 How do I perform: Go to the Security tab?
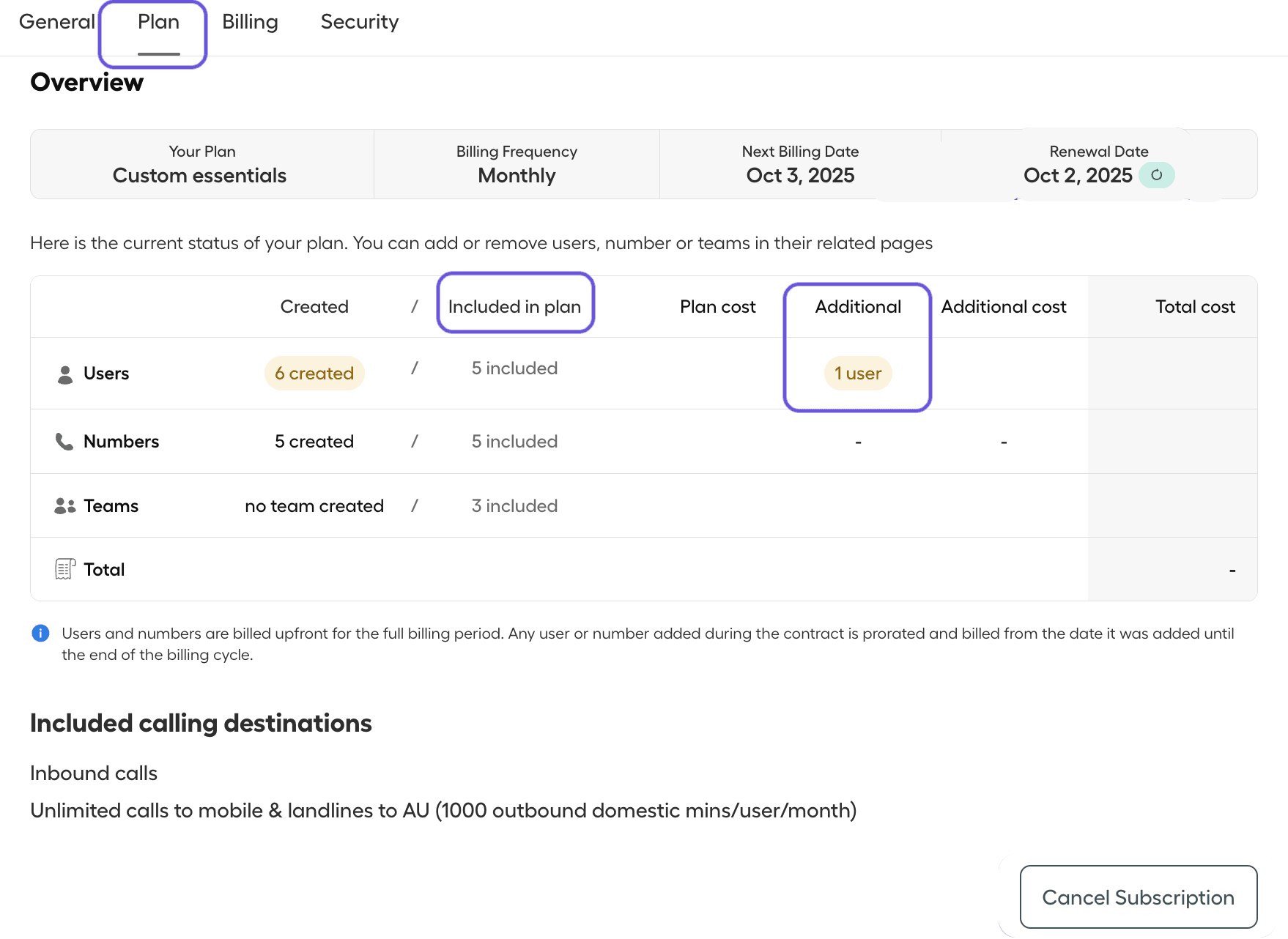point(359,22)
